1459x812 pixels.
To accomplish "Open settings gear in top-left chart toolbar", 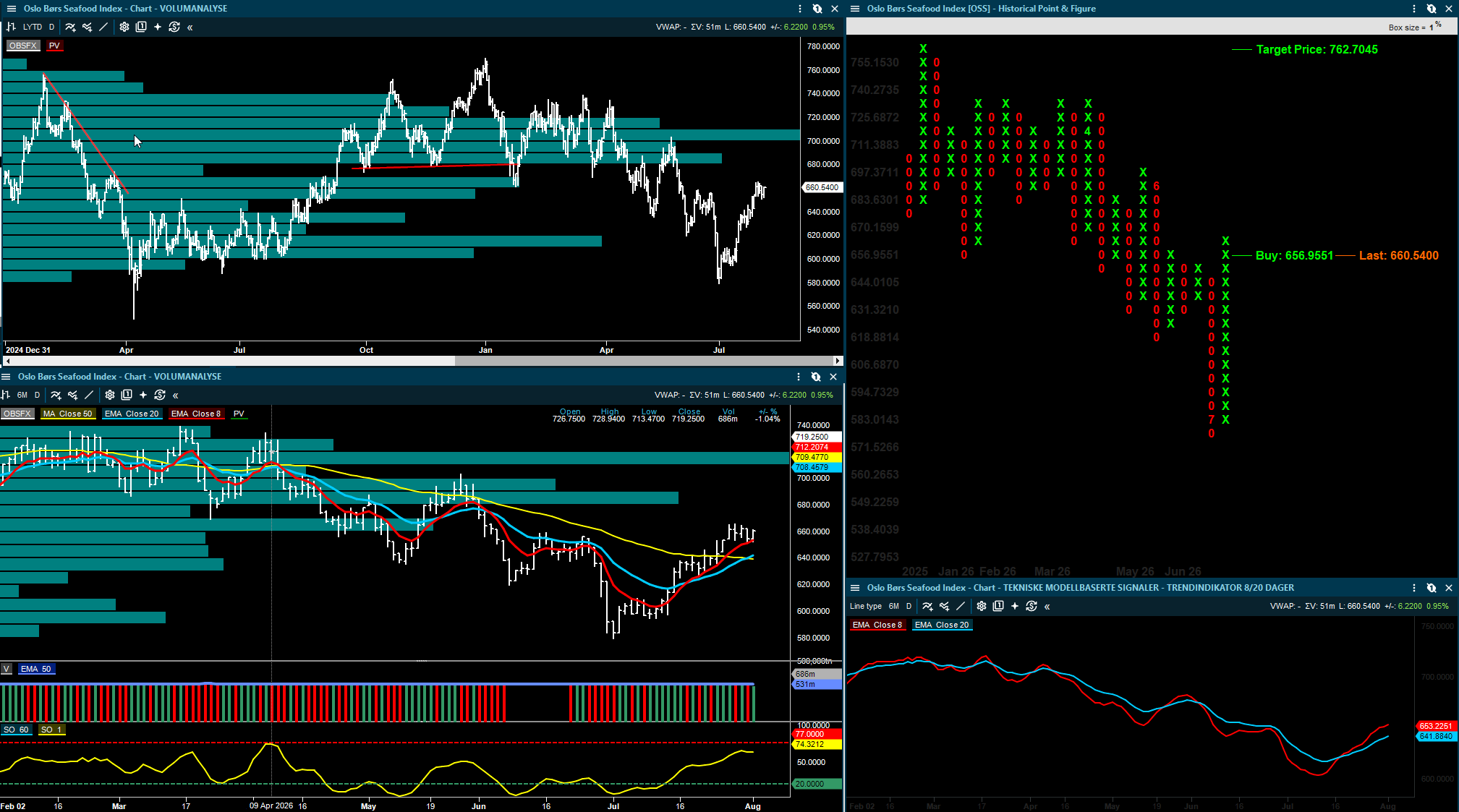I will pos(124,27).
